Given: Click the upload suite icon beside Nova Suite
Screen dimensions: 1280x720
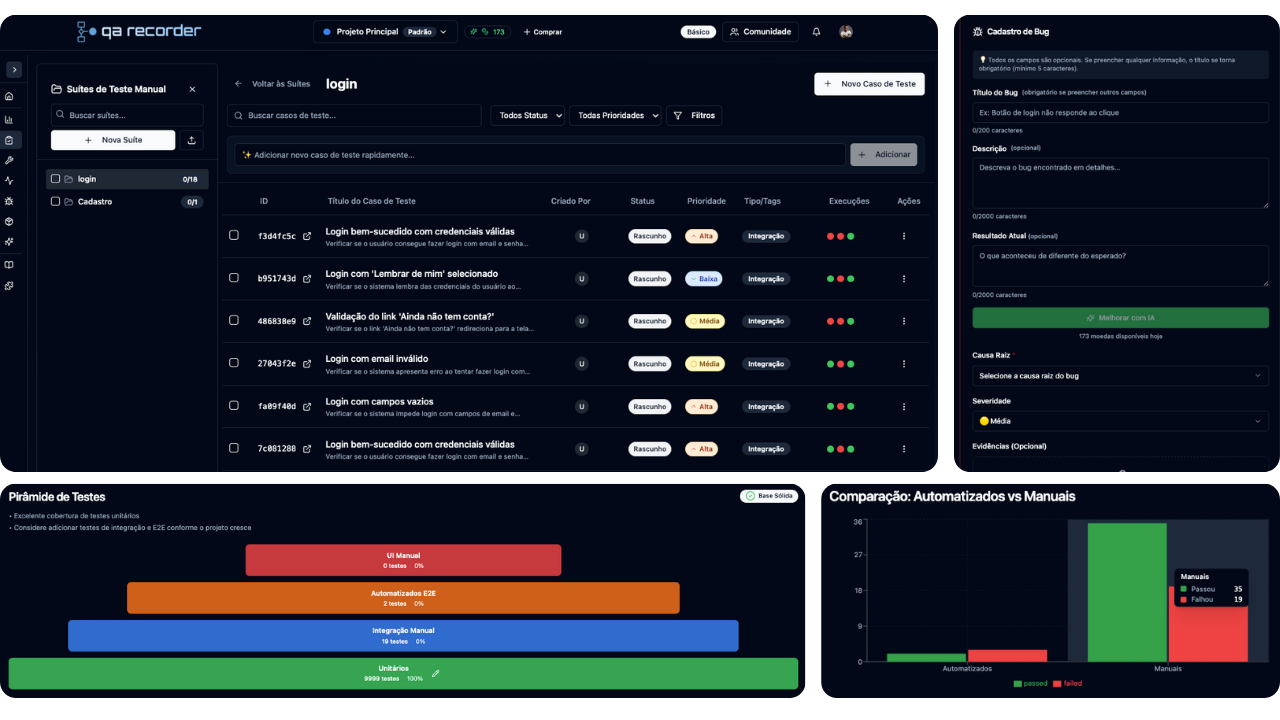Looking at the screenshot, I should (x=192, y=140).
